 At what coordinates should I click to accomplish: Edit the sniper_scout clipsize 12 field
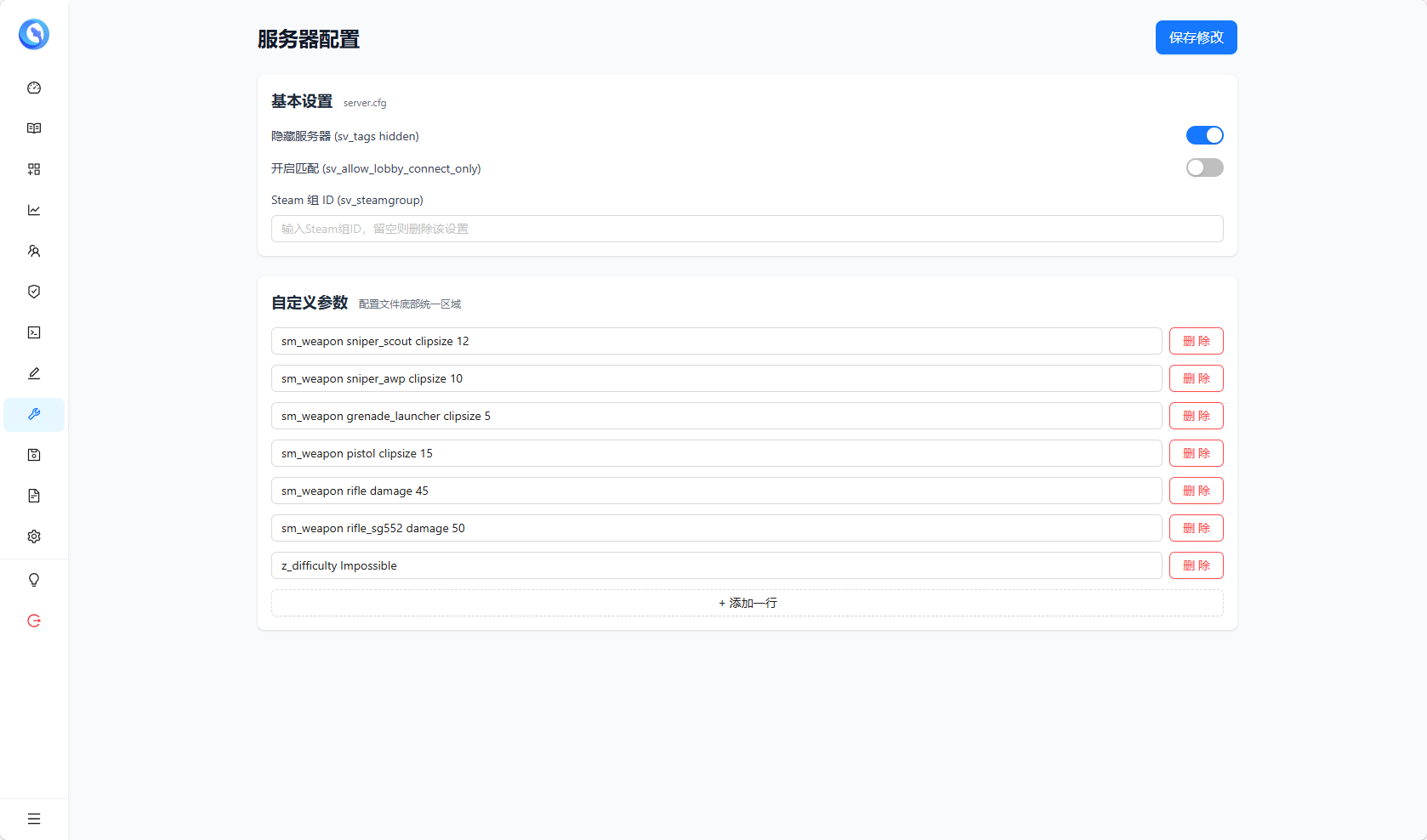(x=716, y=341)
